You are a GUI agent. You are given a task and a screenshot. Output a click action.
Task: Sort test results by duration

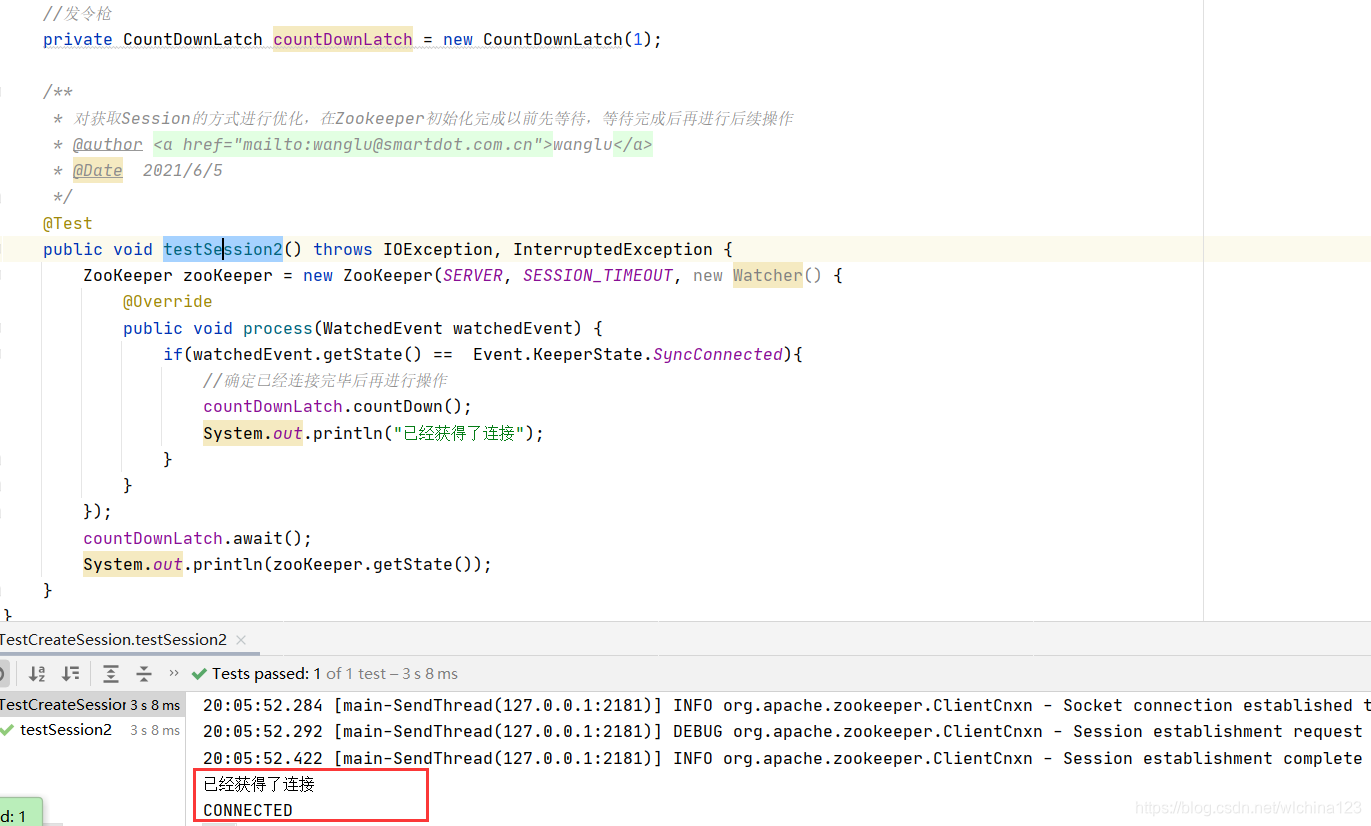click(71, 674)
